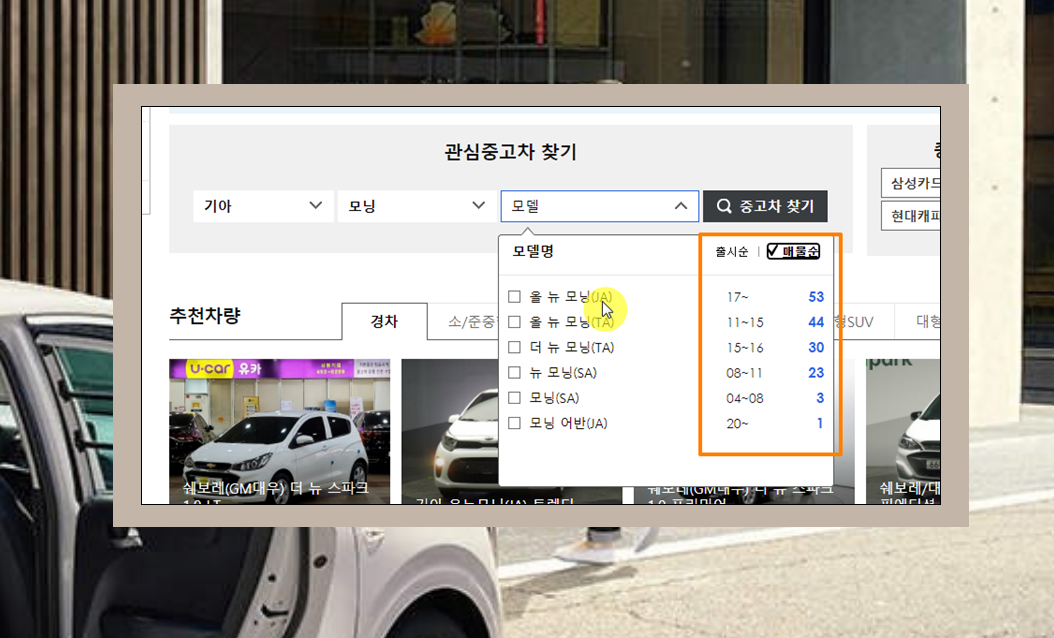Sort model list by 매물순
The image size is (1054, 638).
tap(793, 251)
